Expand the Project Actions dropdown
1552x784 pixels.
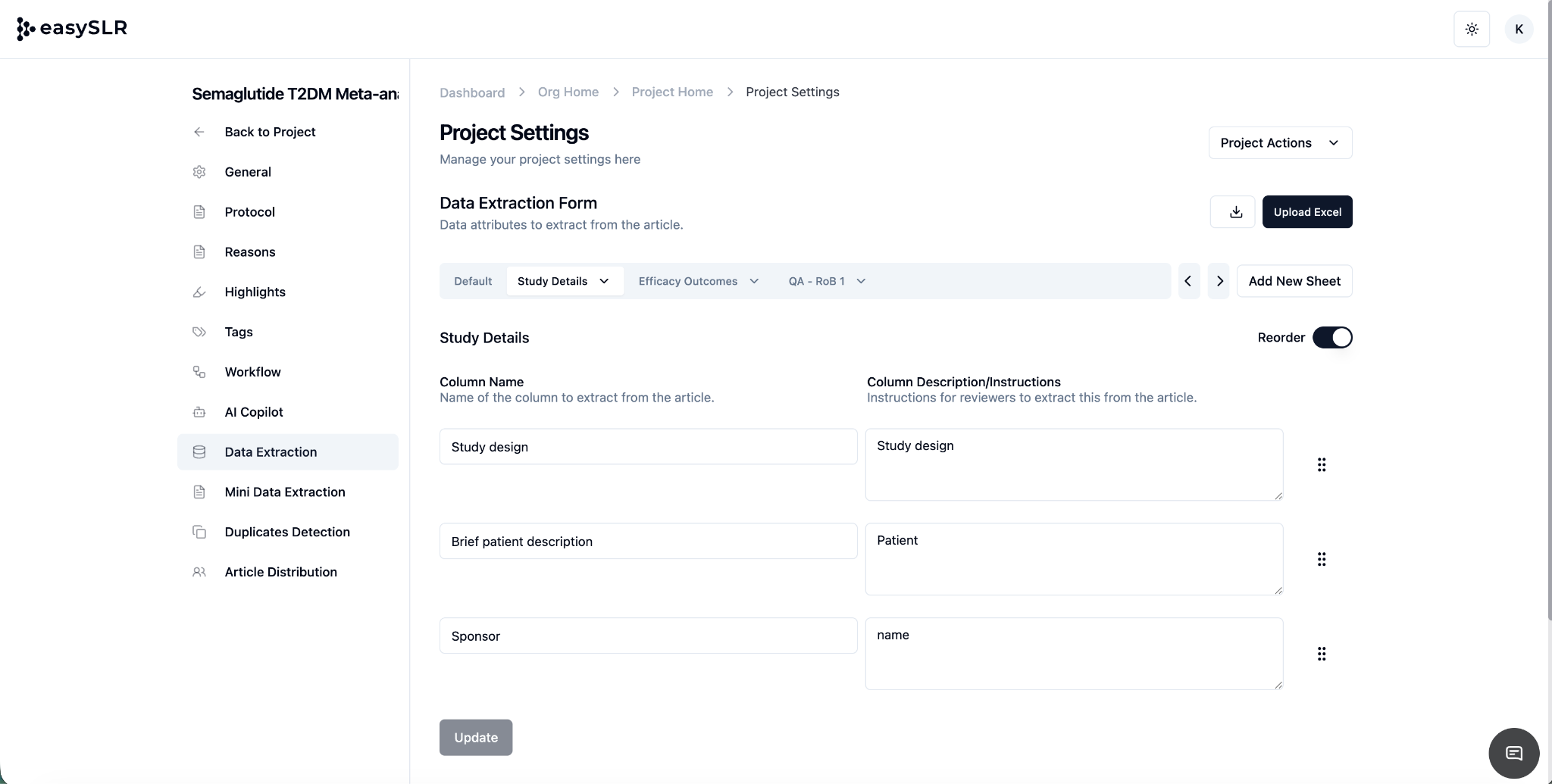[1279, 143]
